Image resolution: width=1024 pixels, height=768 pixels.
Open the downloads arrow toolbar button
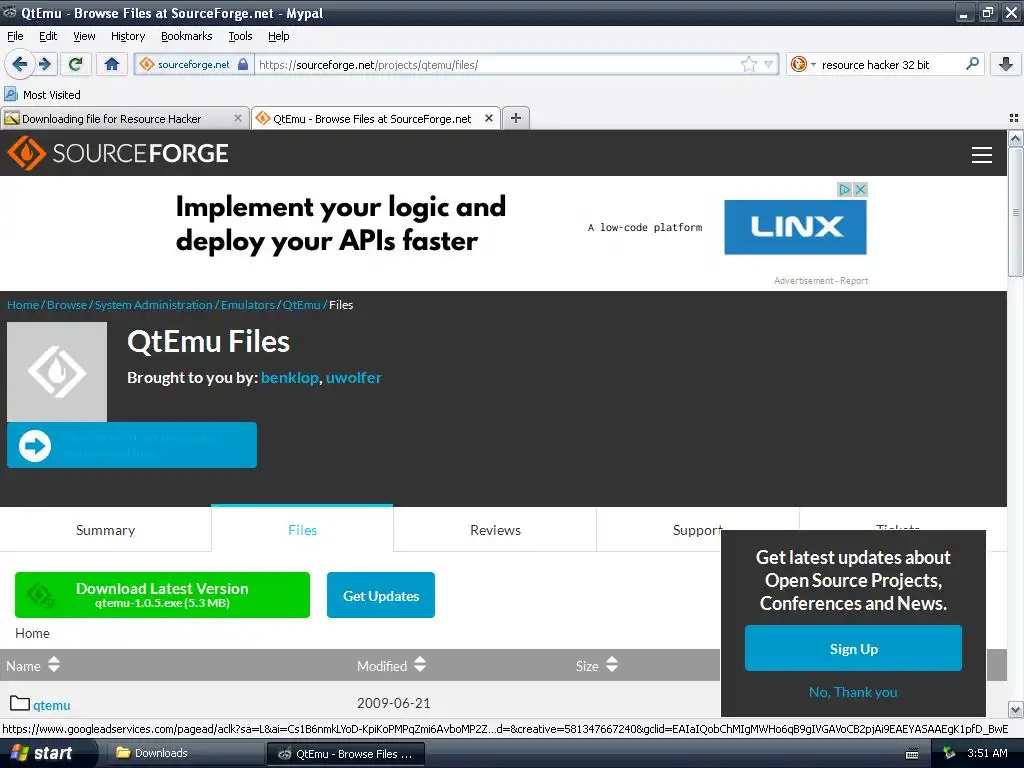(1006, 64)
